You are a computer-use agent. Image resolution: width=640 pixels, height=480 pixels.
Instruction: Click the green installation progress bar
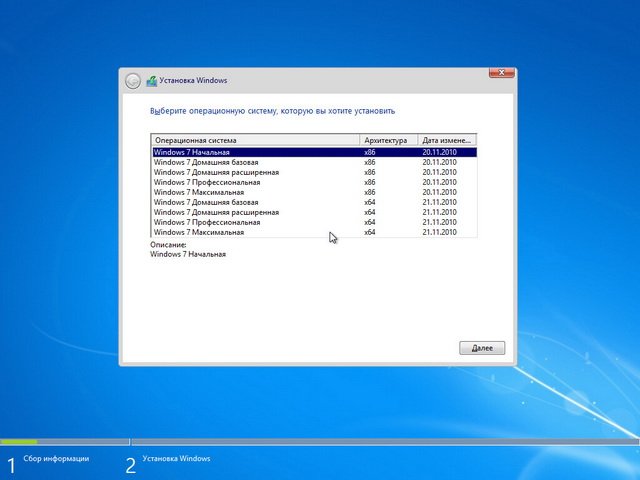point(19,442)
